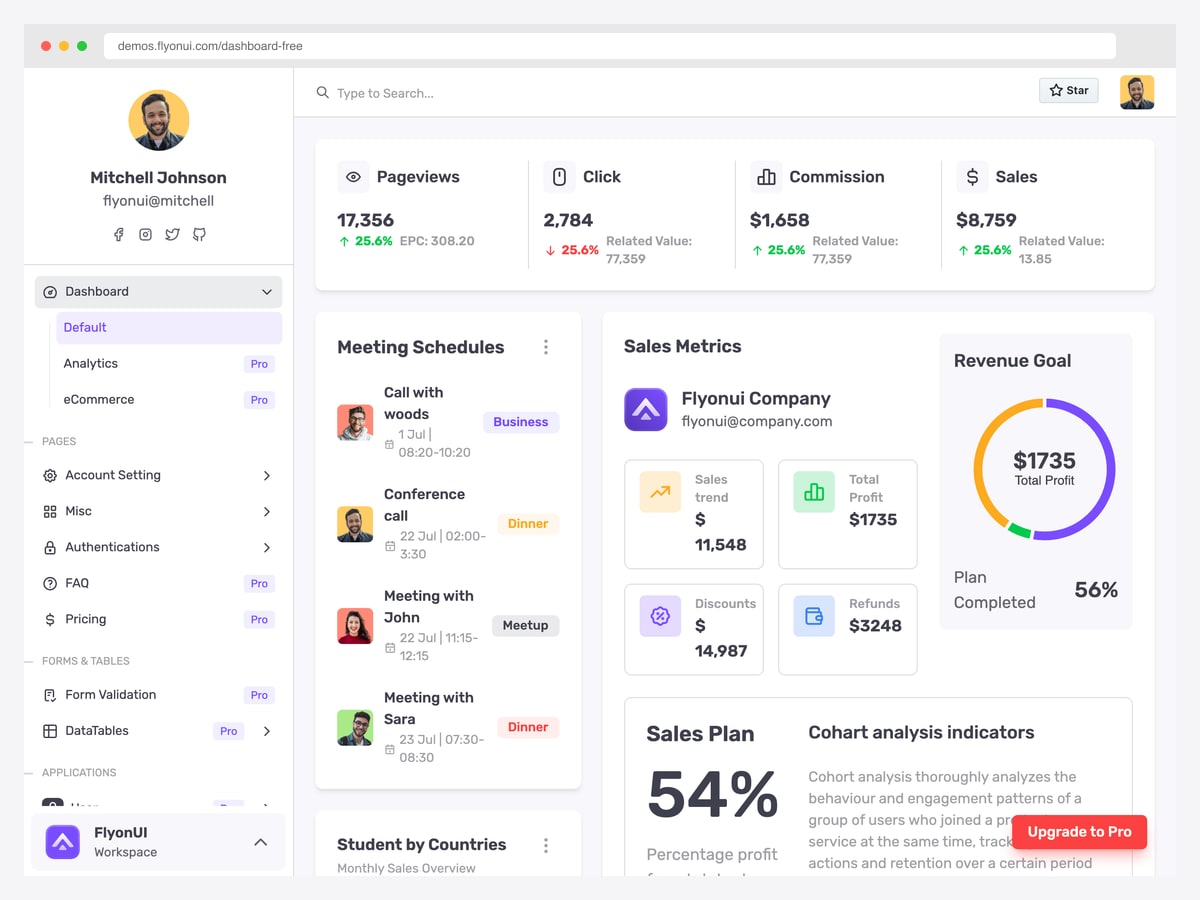Click the Misc grid icon in sidebar

click(50, 512)
